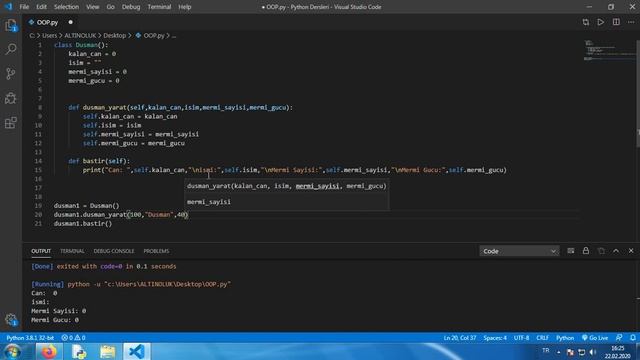Open the Explorer view in activity bar
Viewport: 640px width, 360px height.
coord(11,26)
